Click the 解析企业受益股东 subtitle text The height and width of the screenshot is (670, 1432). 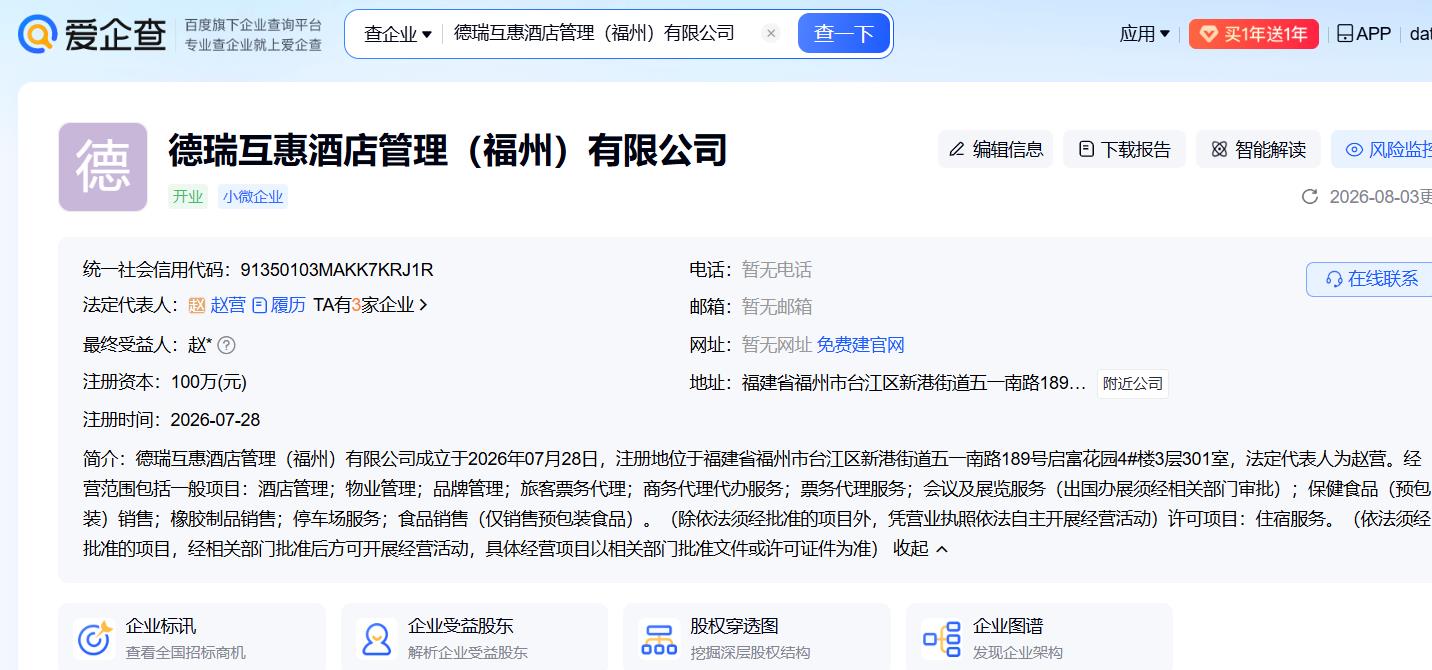point(468,653)
